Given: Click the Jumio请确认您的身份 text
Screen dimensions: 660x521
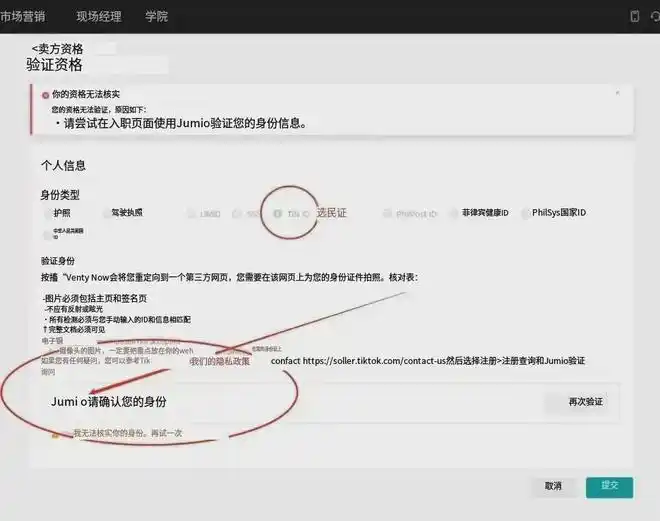Looking at the screenshot, I should coord(109,402).
